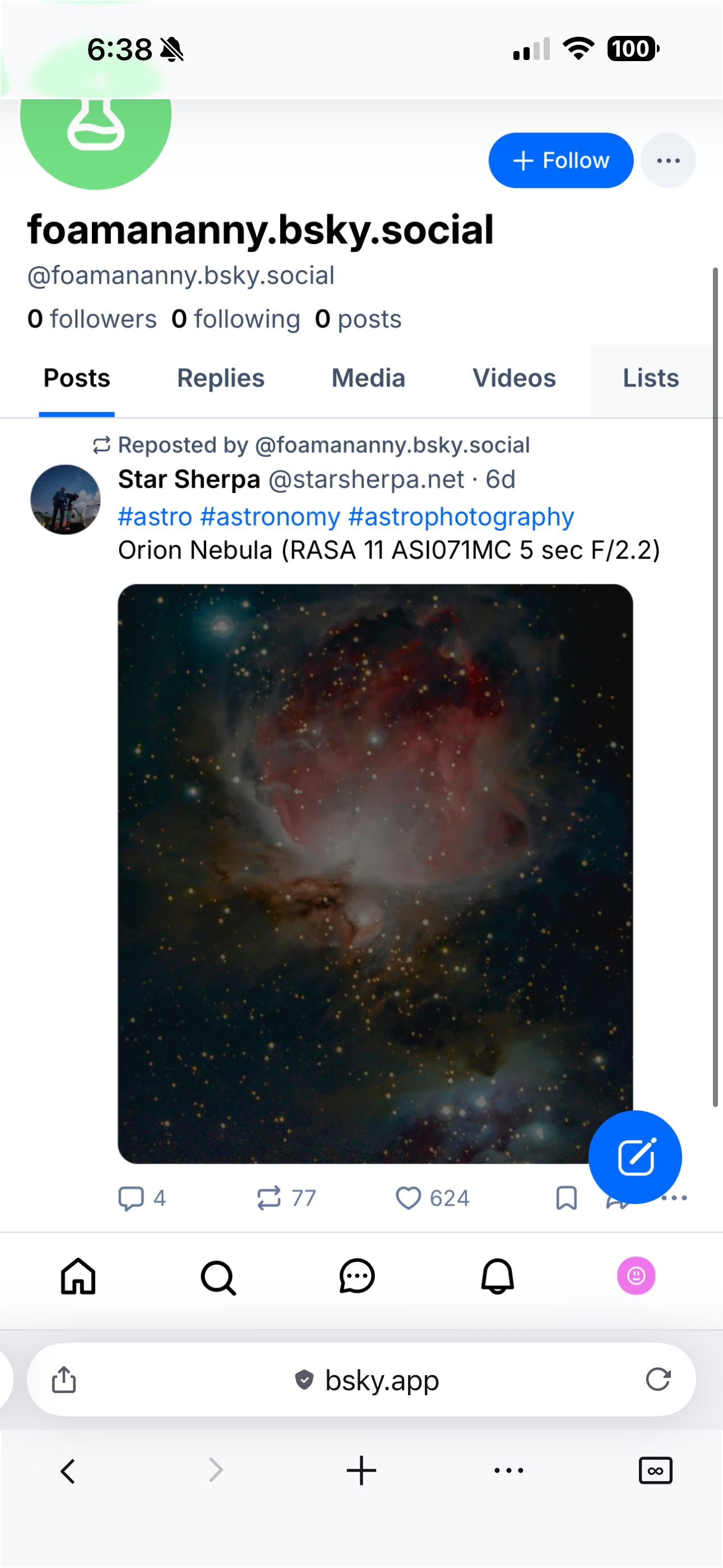Viewport: 723px width, 1568px height.
Task: Open search with the magnifier icon
Action: pos(218,1277)
